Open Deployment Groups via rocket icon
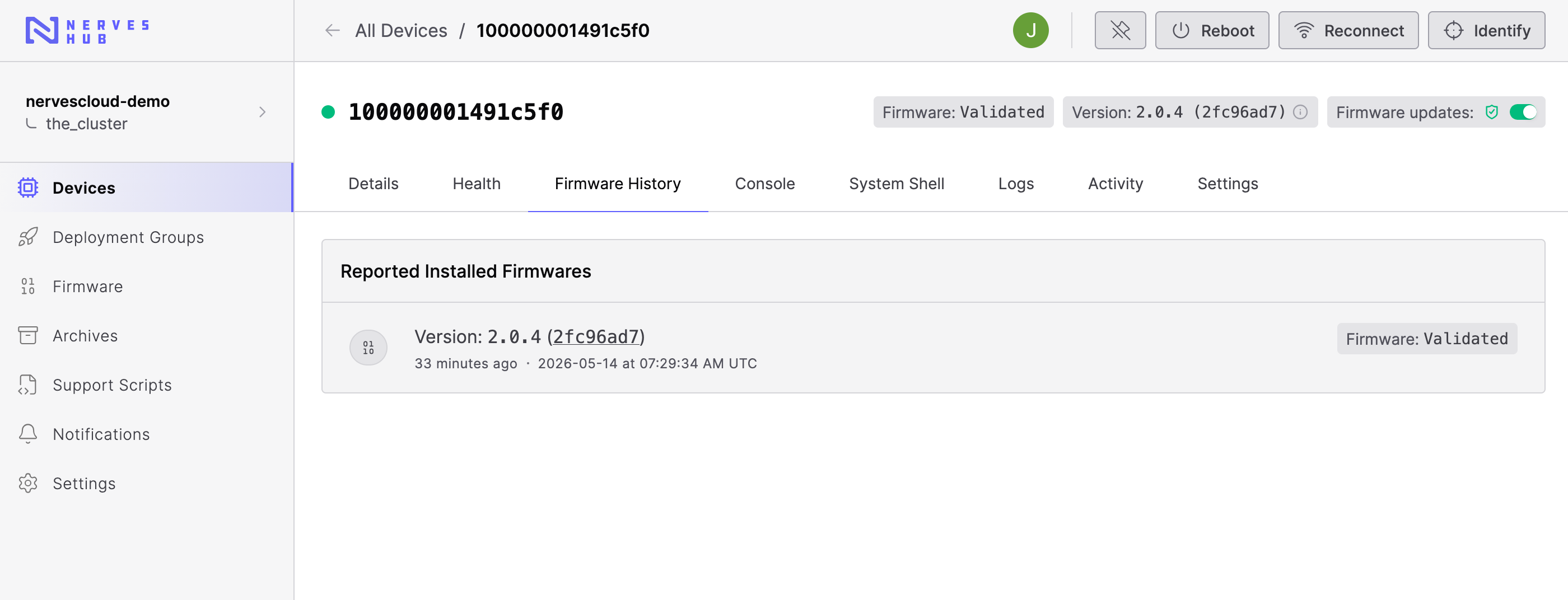1568x600 pixels. click(28, 237)
